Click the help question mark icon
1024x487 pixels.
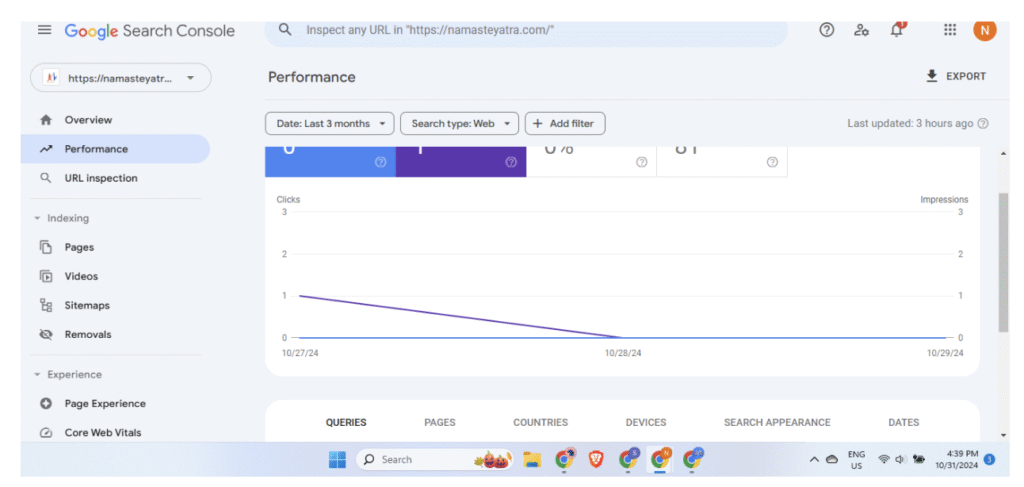(826, 30)
